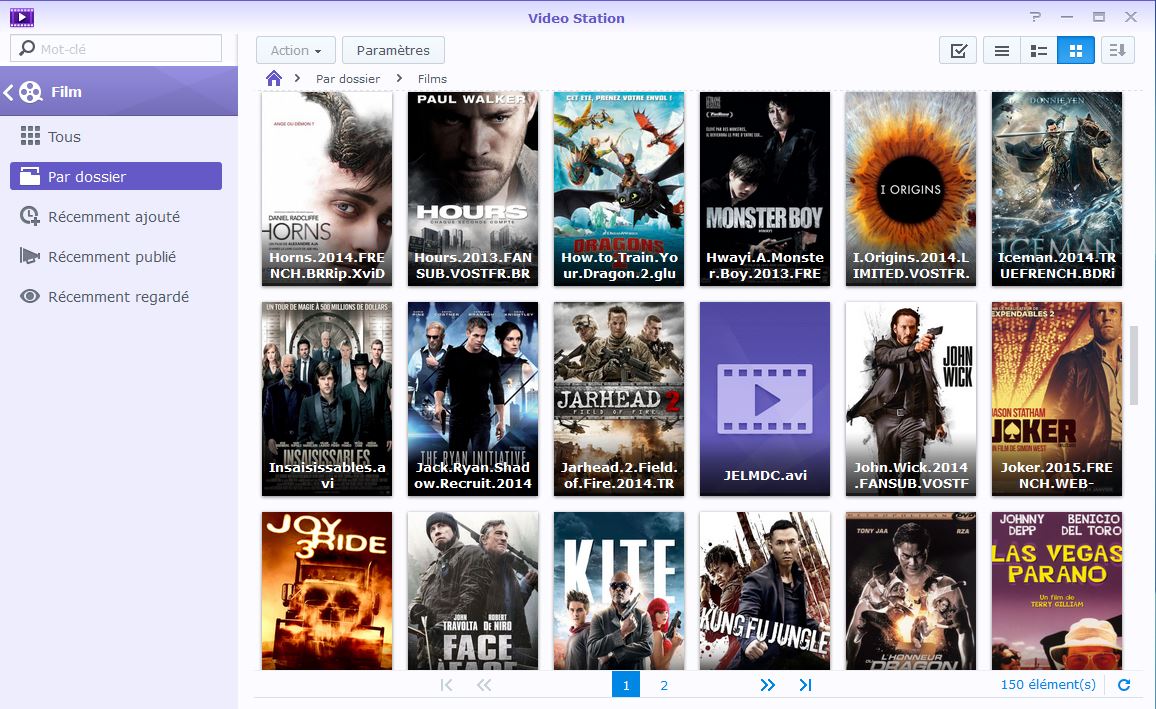Refresh the video list

1124,685
